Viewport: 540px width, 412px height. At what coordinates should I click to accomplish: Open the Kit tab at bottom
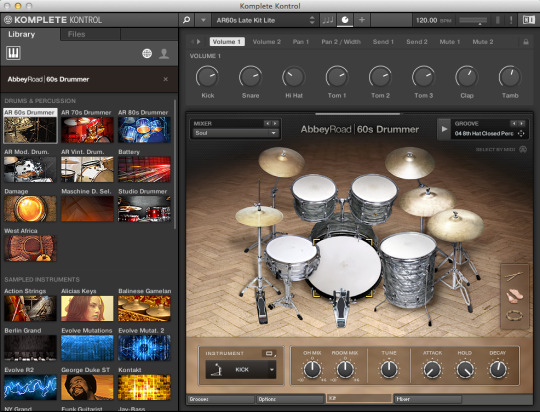pos(359,399)
